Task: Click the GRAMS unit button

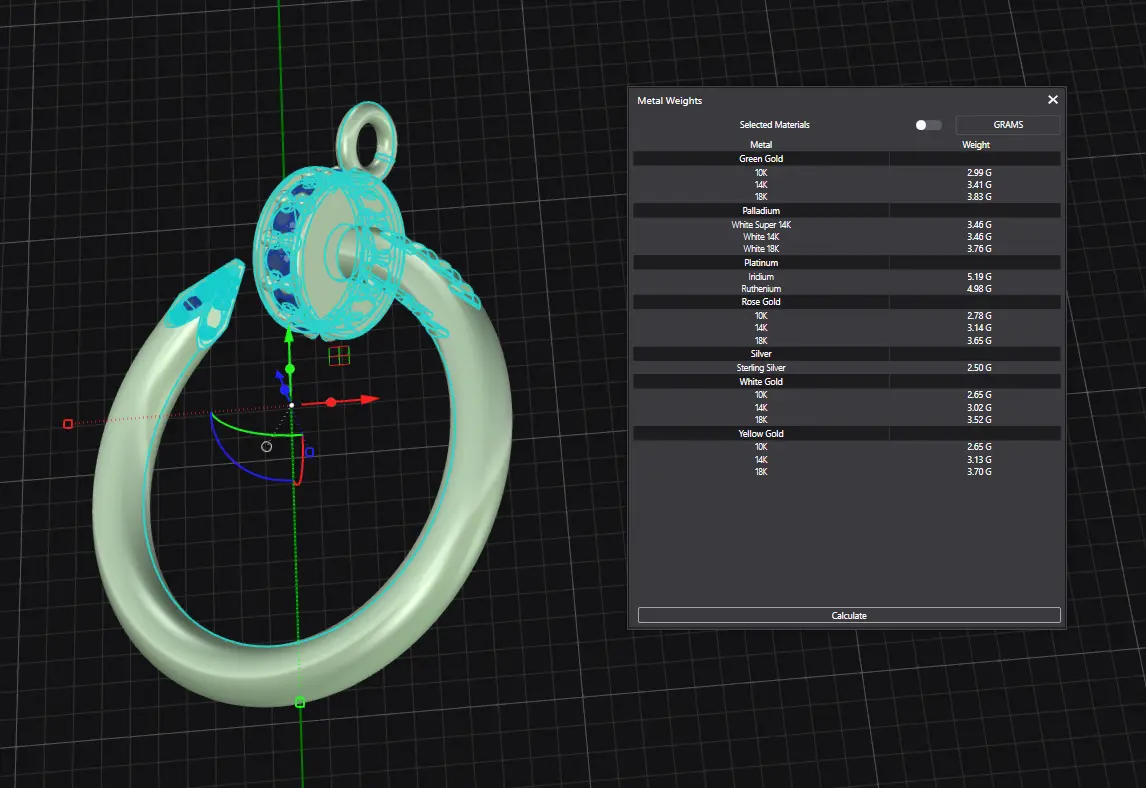Action: [1007, 125]
